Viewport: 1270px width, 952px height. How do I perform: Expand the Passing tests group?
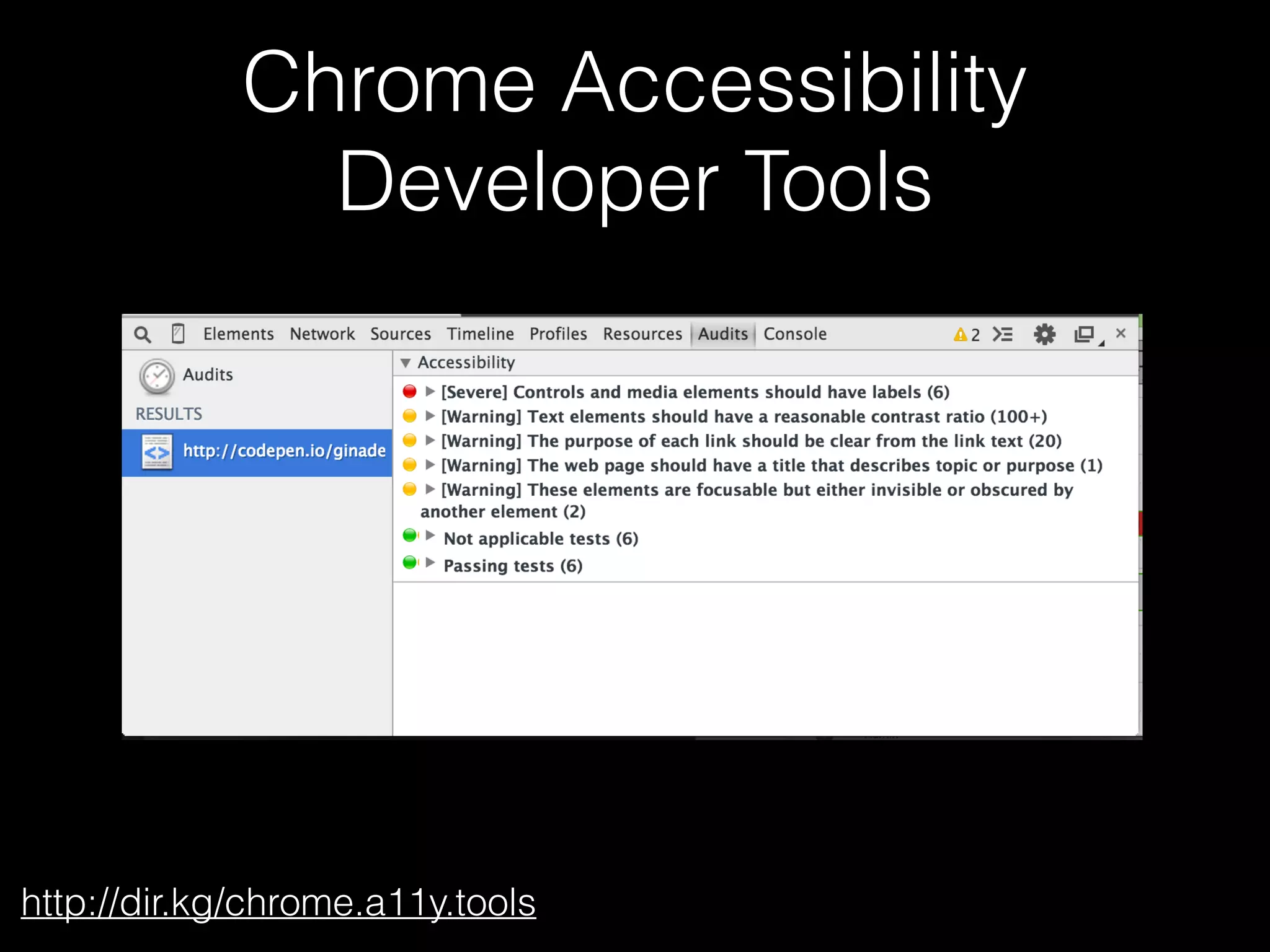pos(430,563)
